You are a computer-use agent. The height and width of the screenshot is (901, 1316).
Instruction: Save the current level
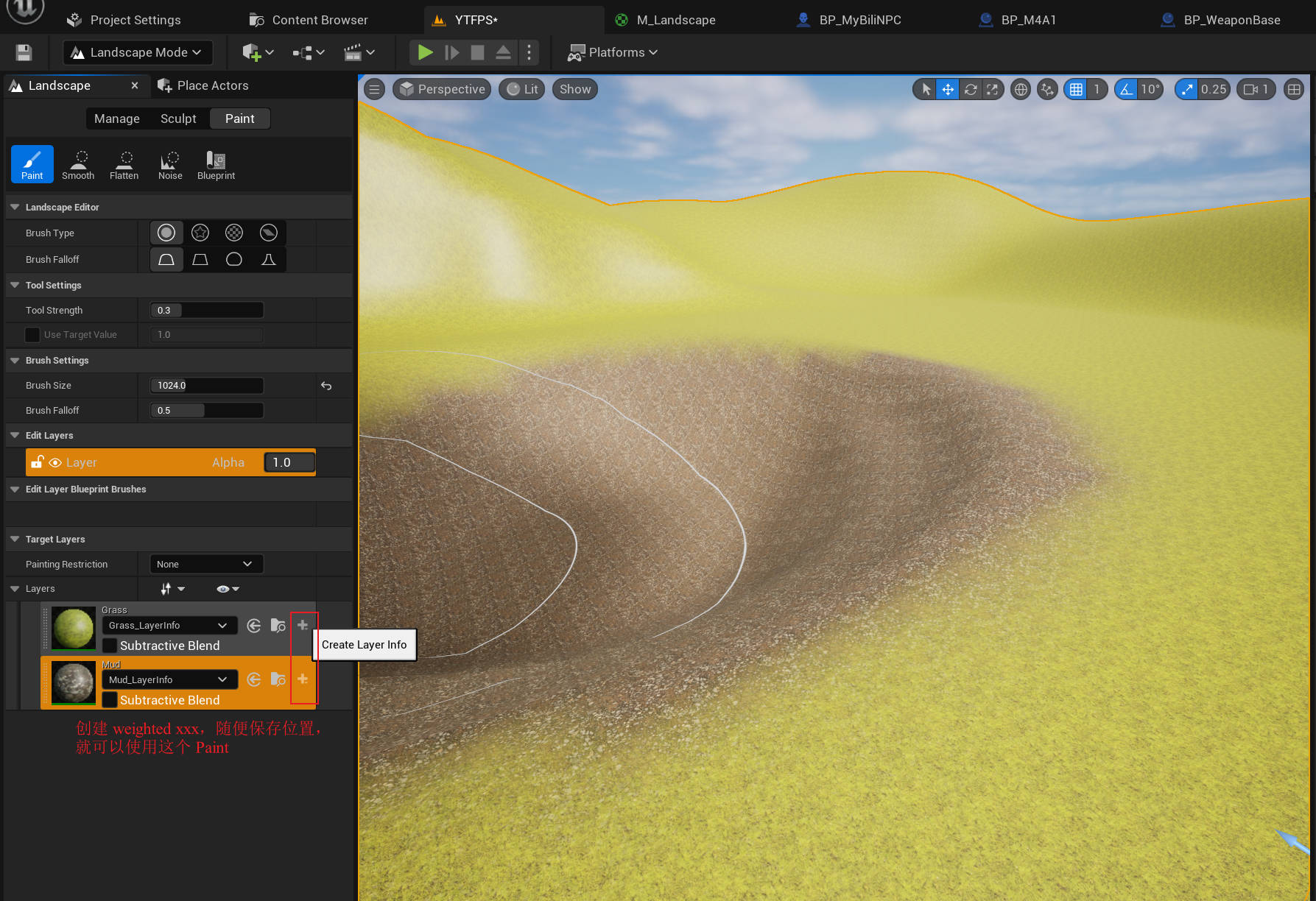(x=24, y=52)
